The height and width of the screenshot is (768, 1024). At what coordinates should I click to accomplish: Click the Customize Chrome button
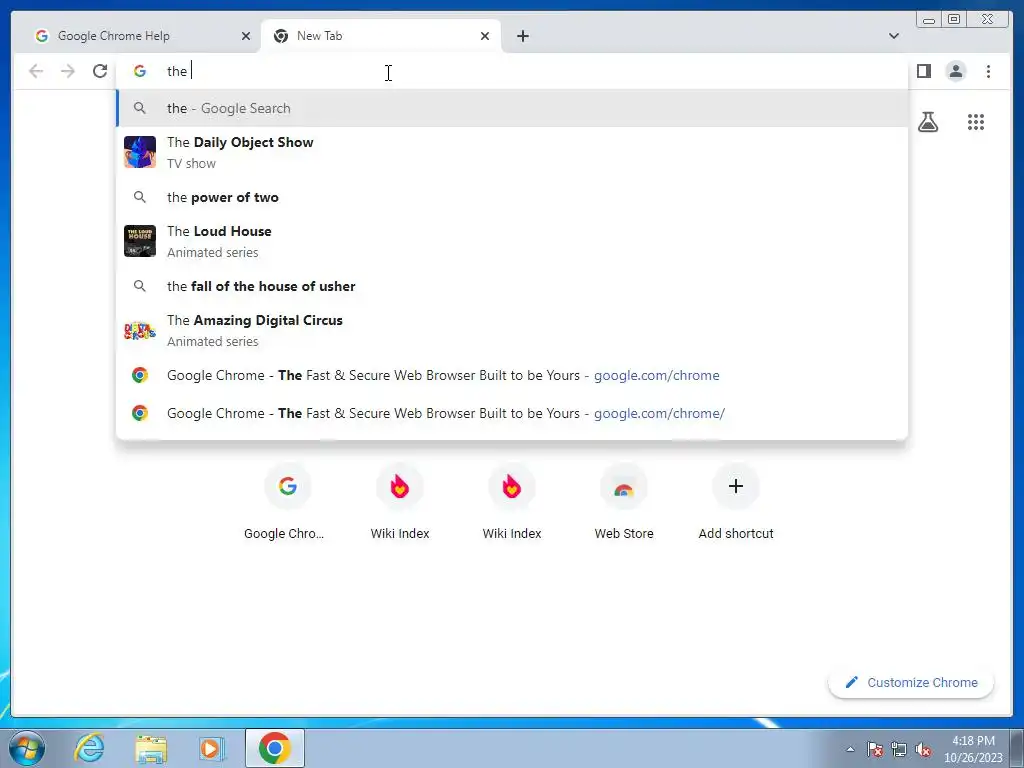[x=911, y=682]
